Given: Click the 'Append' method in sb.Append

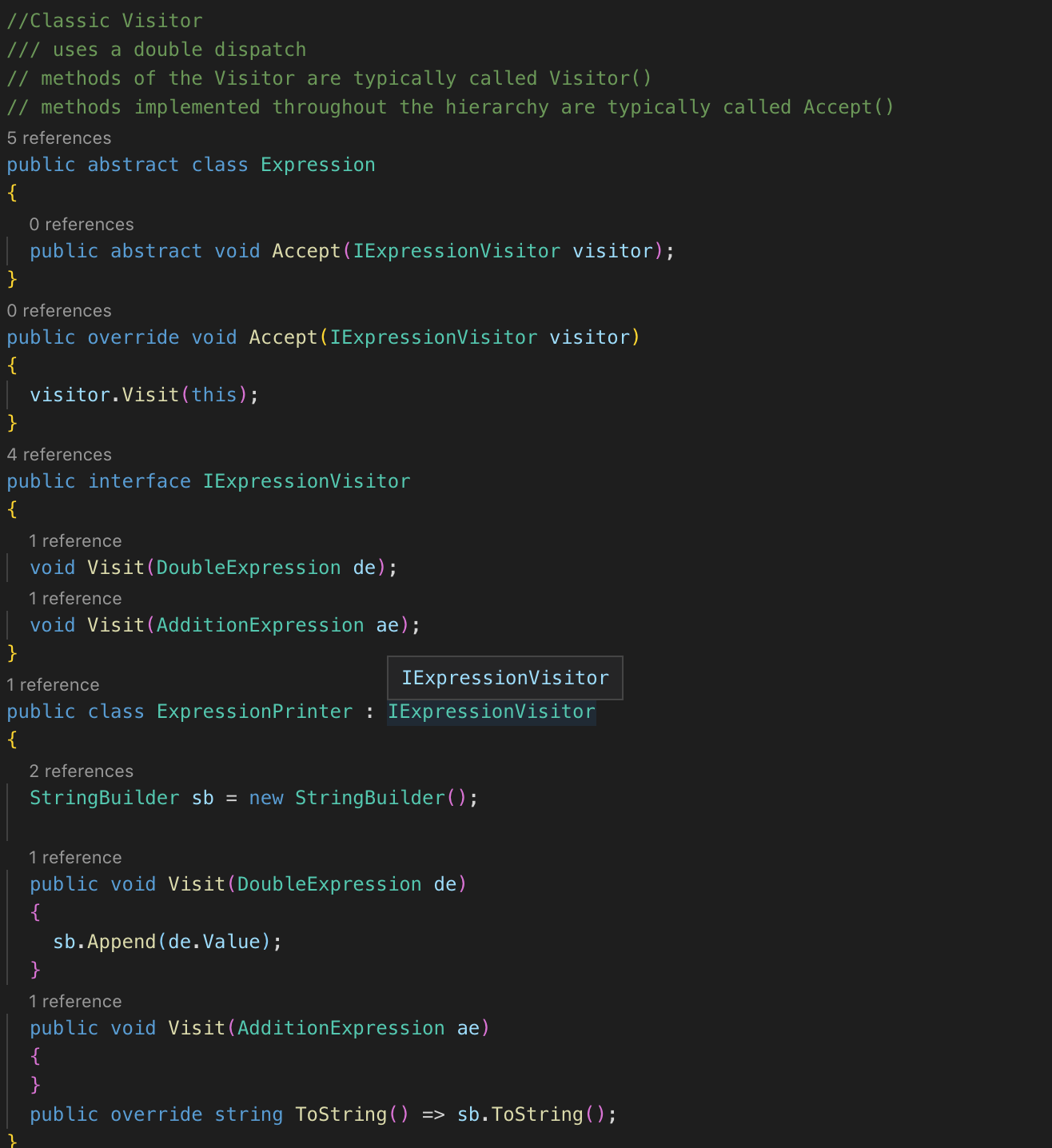Looking at the screenshot, I should coord(122,942).
